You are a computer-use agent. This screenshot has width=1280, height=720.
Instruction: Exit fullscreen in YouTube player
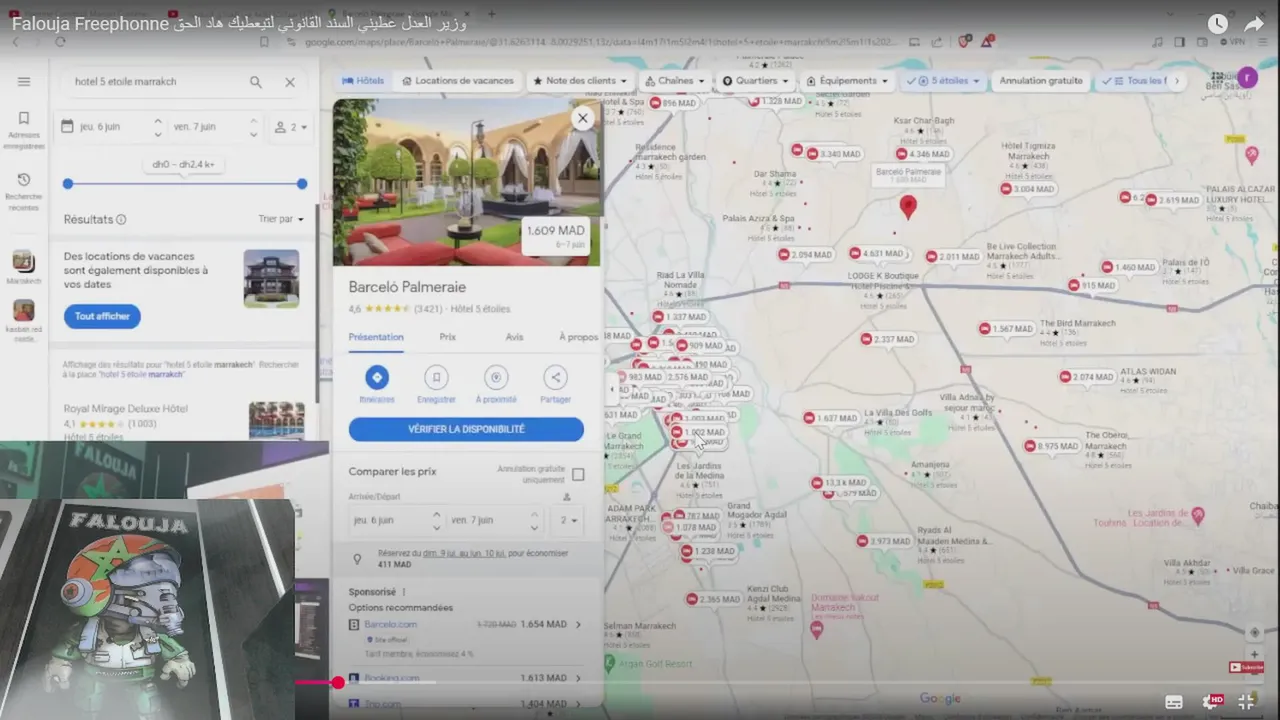tap(1246, 702)
